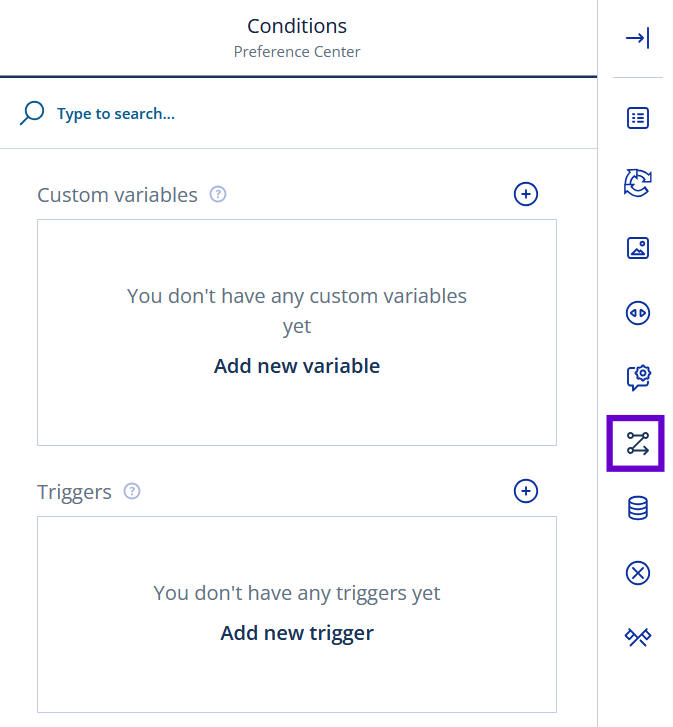The width and height of the screenshot is (673, 727).
Task: Add a custom variable with plus button
Action: (526, 194)
